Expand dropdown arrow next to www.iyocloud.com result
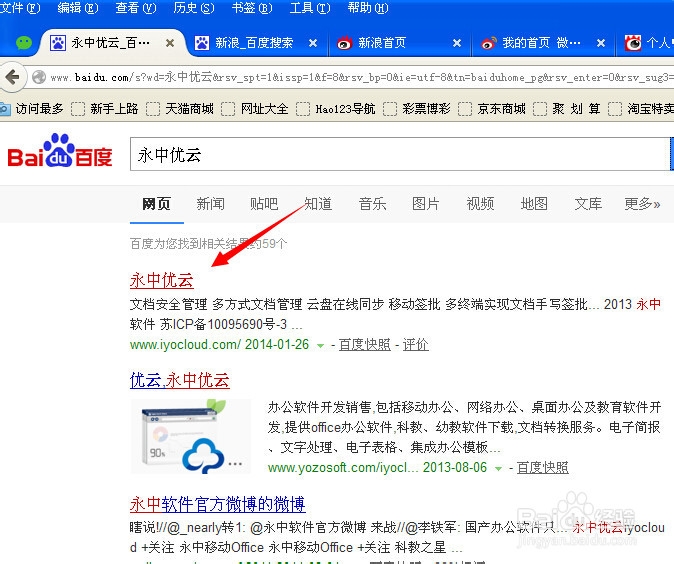 coord(320,345)
